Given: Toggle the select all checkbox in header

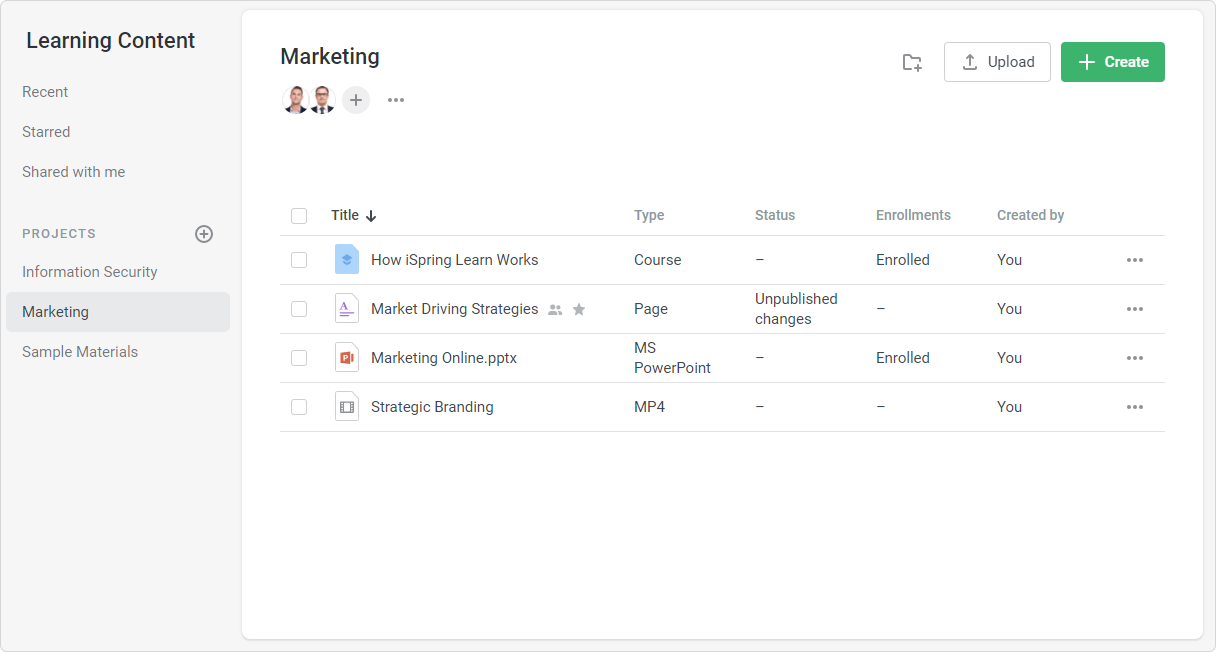Looking at the screenshot, I should click(299, 216).
